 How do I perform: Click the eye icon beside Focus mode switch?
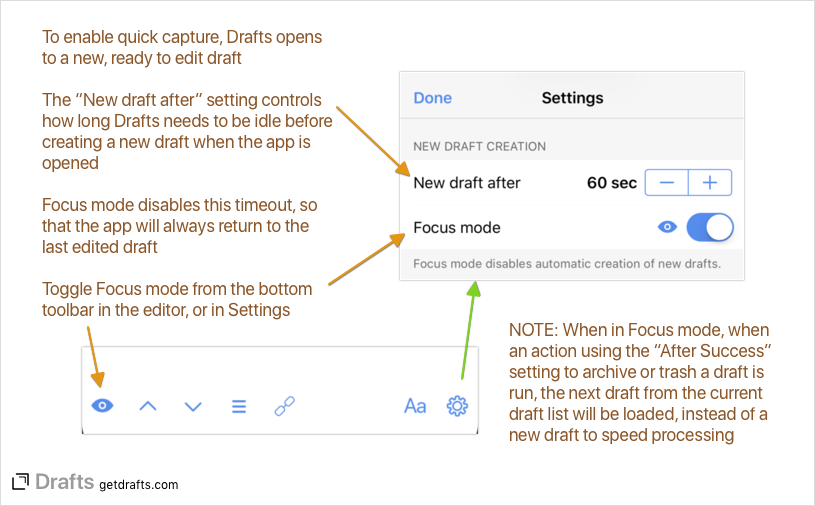[667, 227]
